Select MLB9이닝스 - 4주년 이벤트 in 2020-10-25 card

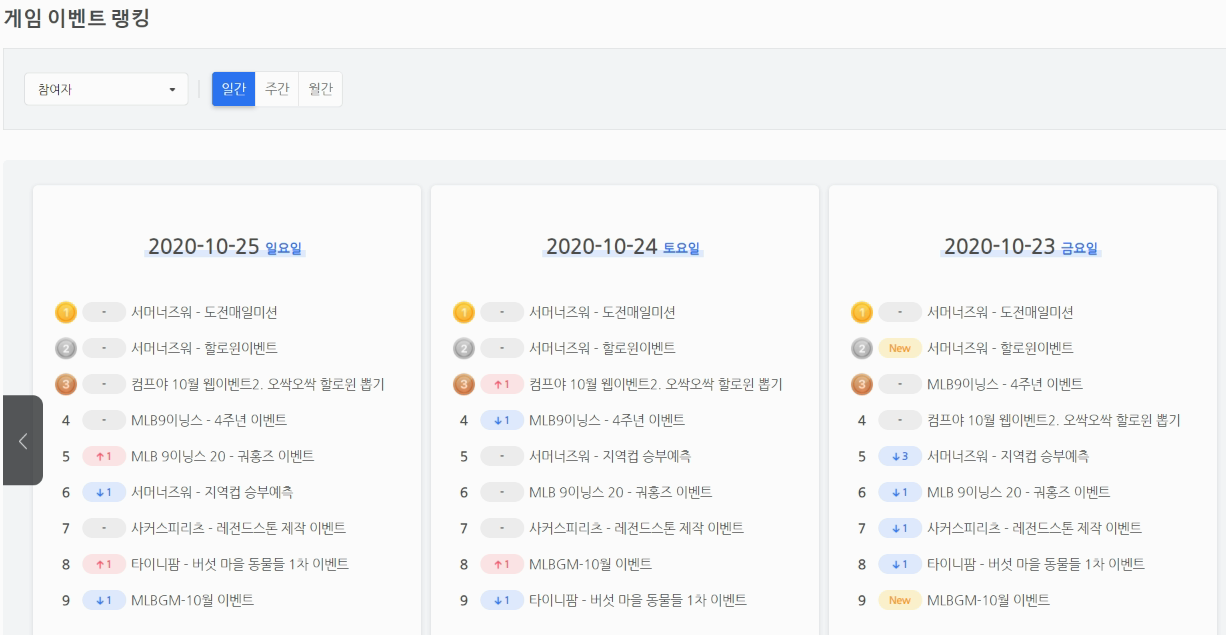(209, 420)
